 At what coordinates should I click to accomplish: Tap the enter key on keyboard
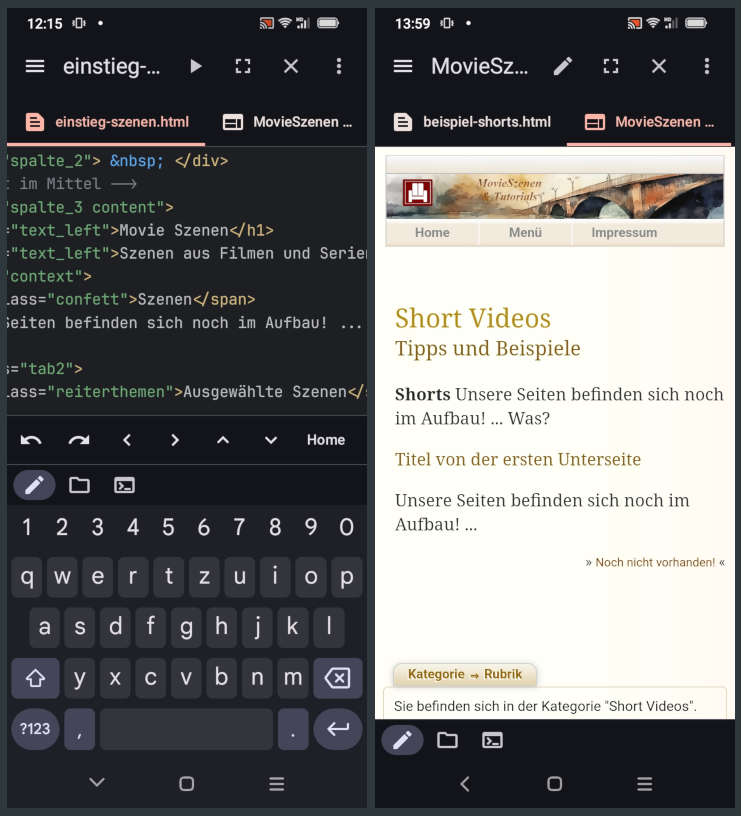coord(338,729)
